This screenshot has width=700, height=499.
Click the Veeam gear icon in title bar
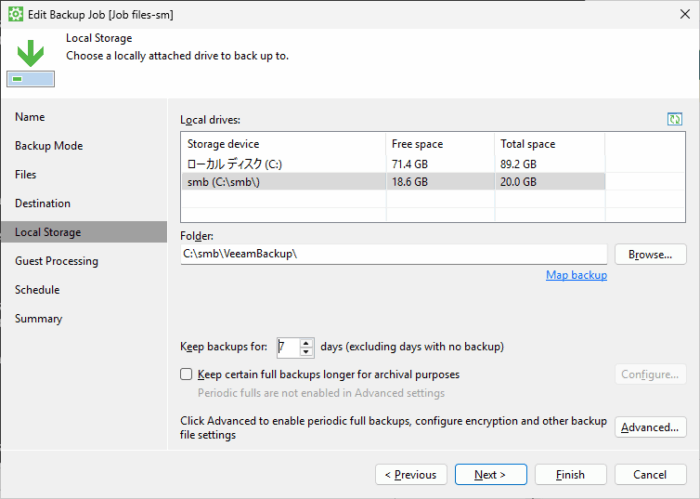(x=16, y=14)
